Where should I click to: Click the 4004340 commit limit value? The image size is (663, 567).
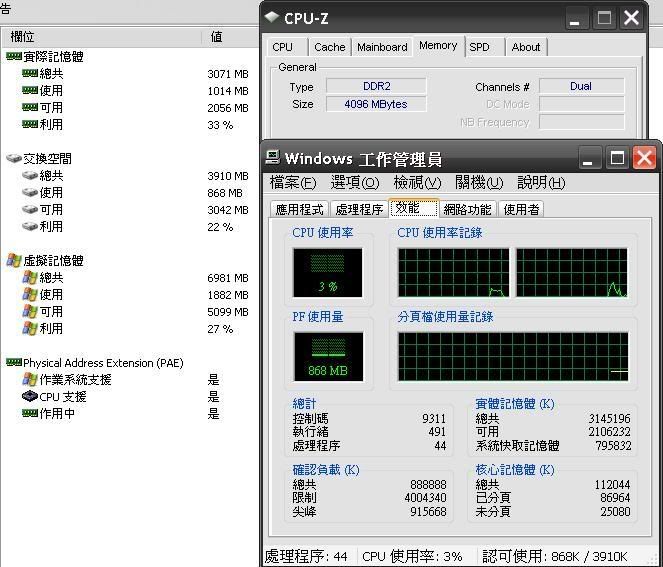[425, 498]
